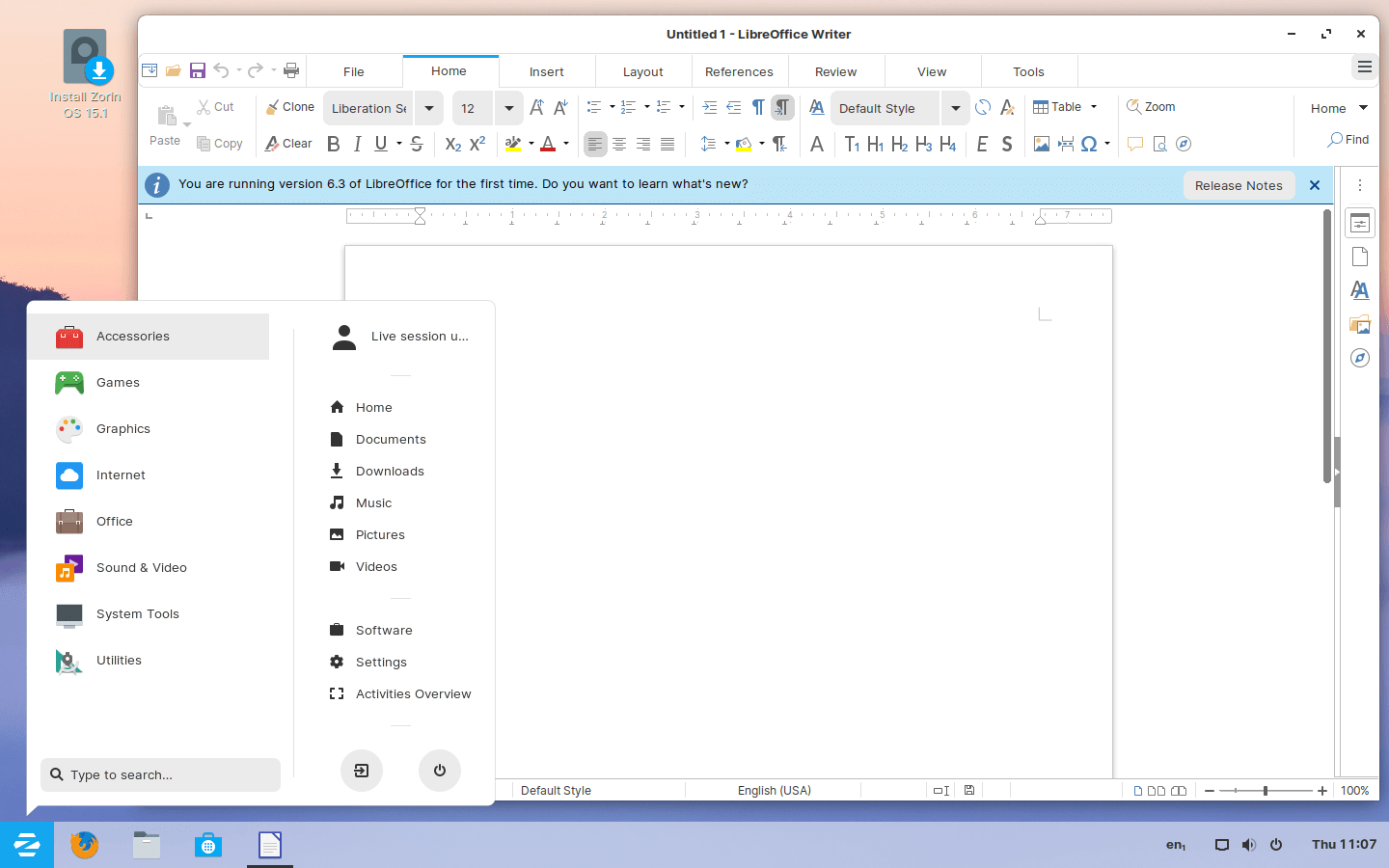1389x868 pixels.
Task: Apply Heading 4 style
Action: (948, 144)
